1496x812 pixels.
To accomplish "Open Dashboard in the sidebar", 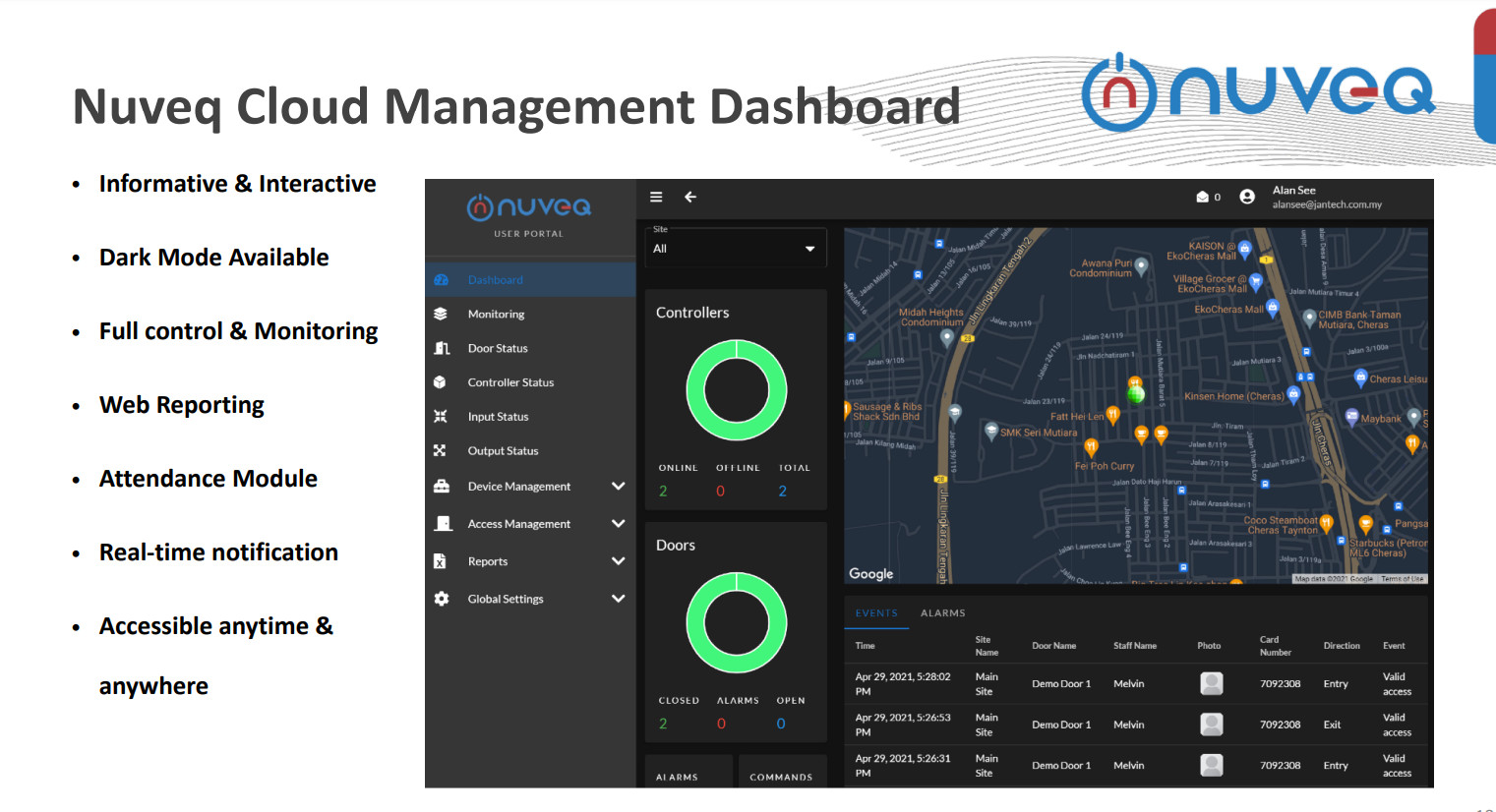I will 495,280.
